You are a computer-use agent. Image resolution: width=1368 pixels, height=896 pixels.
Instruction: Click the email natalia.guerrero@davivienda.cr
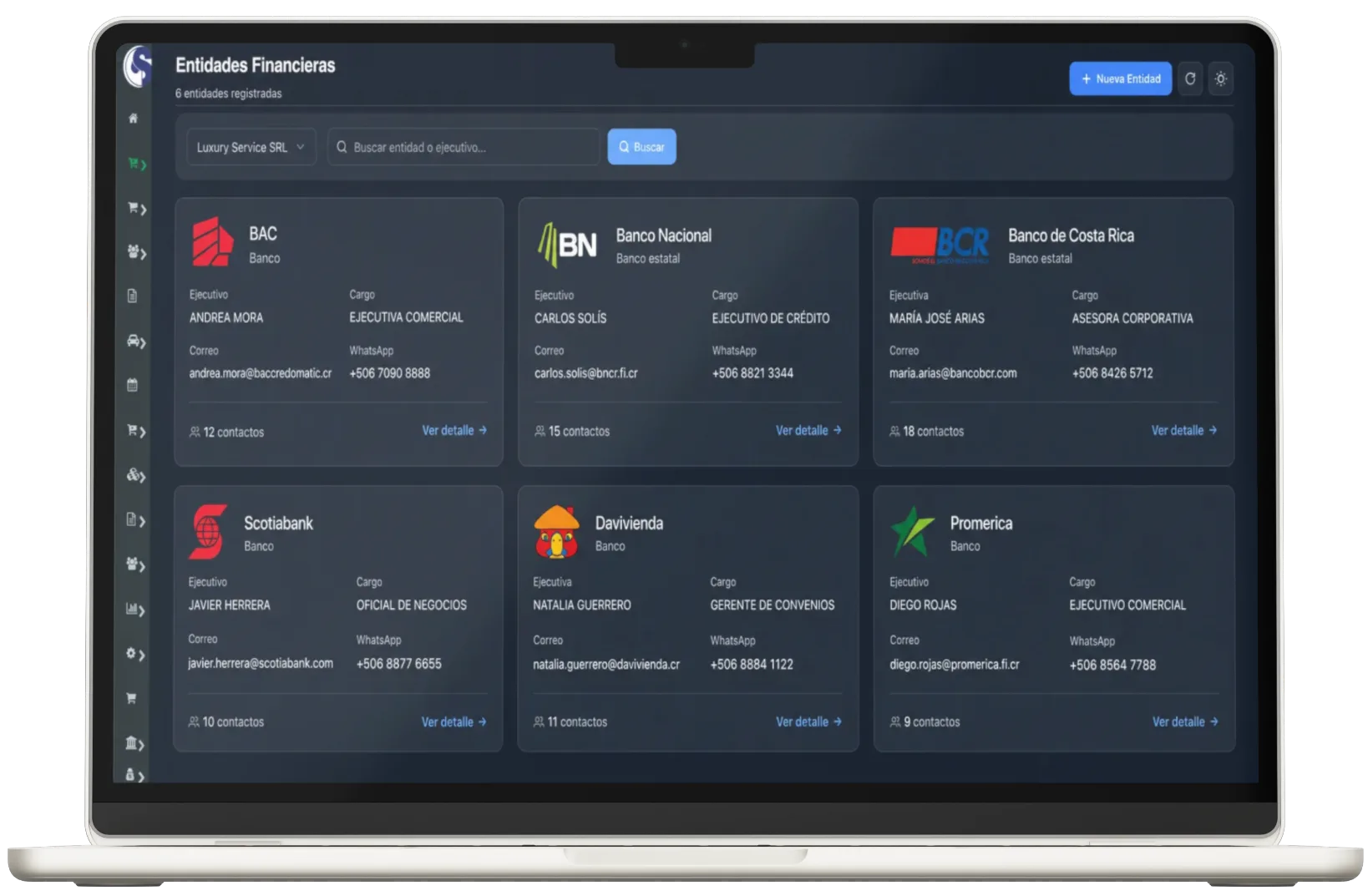coord(606,665)
